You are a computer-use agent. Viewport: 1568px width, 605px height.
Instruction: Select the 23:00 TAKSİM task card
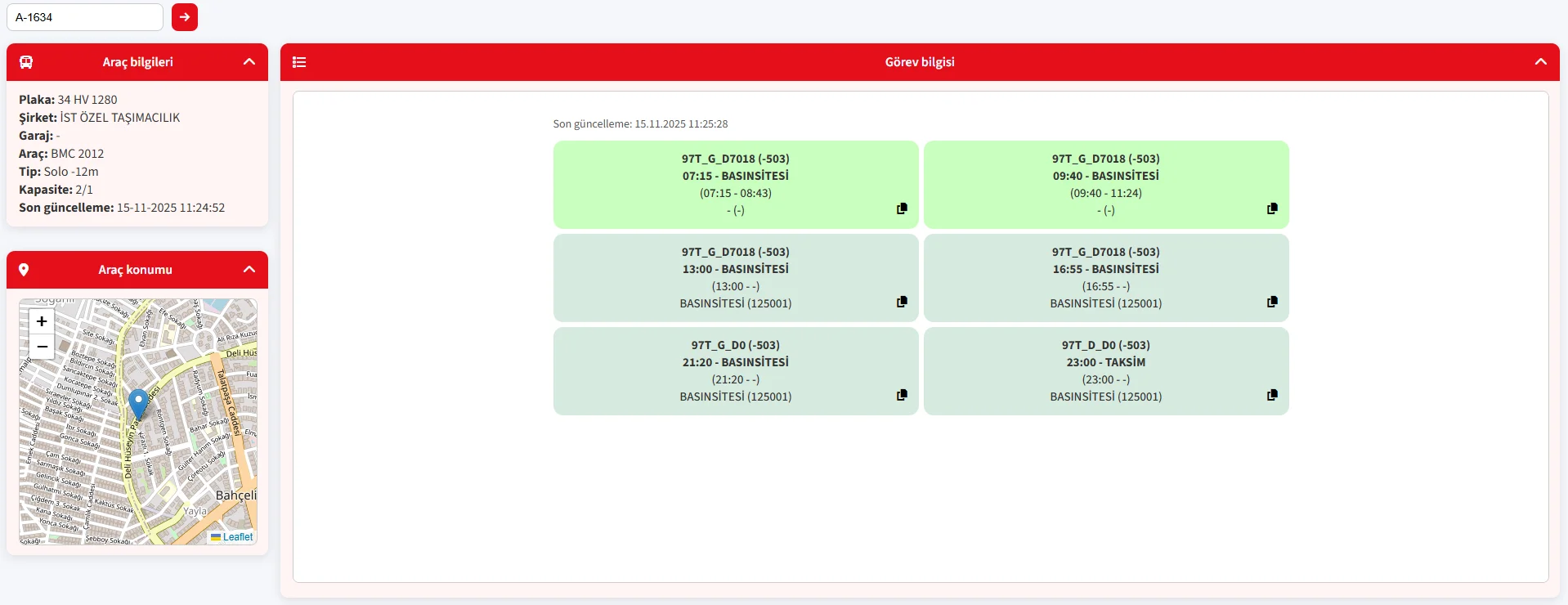[x=1105, y=370]
